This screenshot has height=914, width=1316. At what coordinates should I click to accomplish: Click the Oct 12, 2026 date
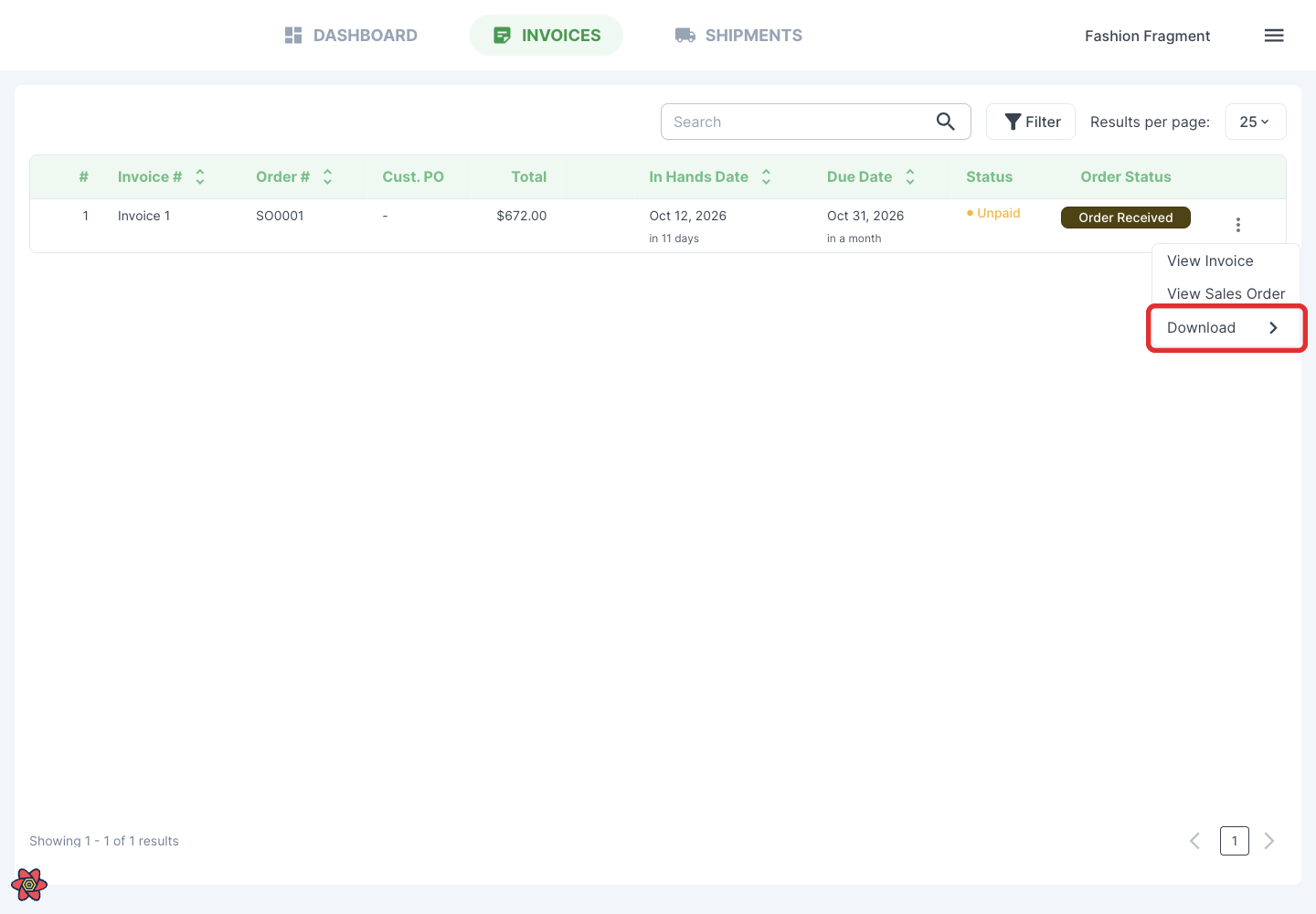click(688, 216)
